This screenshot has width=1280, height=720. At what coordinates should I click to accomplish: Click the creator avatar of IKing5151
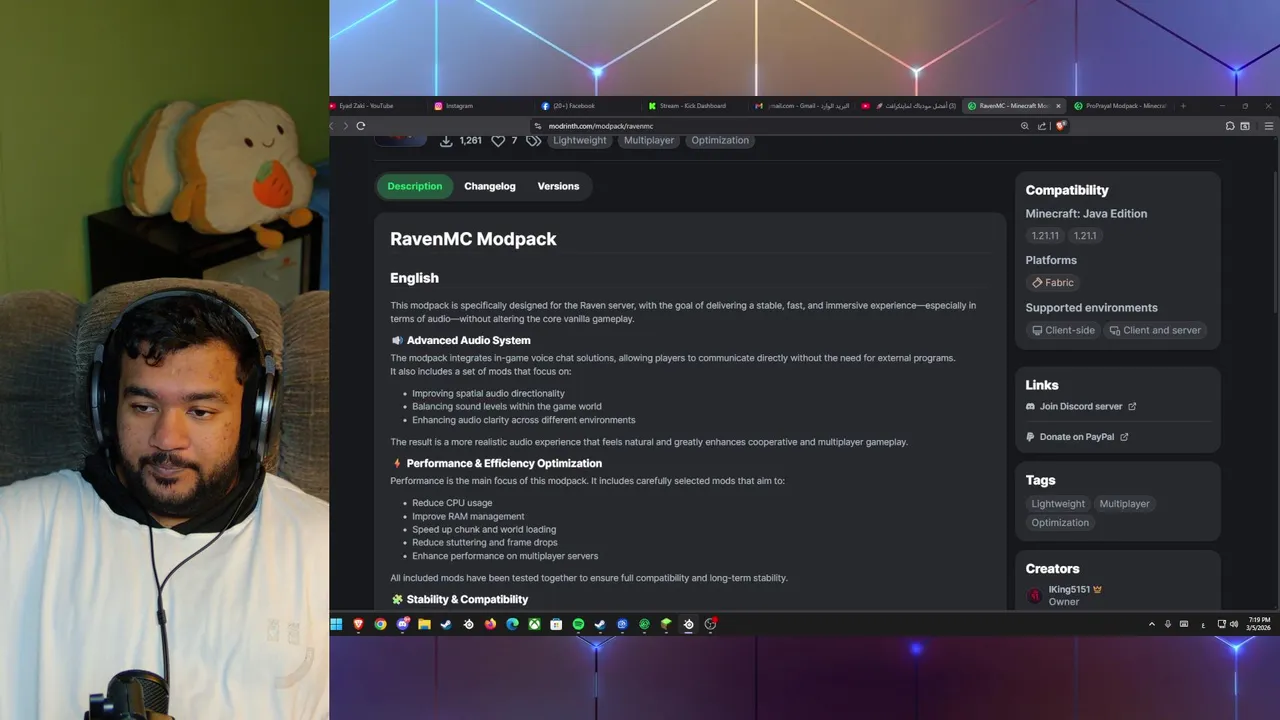(x=1035, y=595)
